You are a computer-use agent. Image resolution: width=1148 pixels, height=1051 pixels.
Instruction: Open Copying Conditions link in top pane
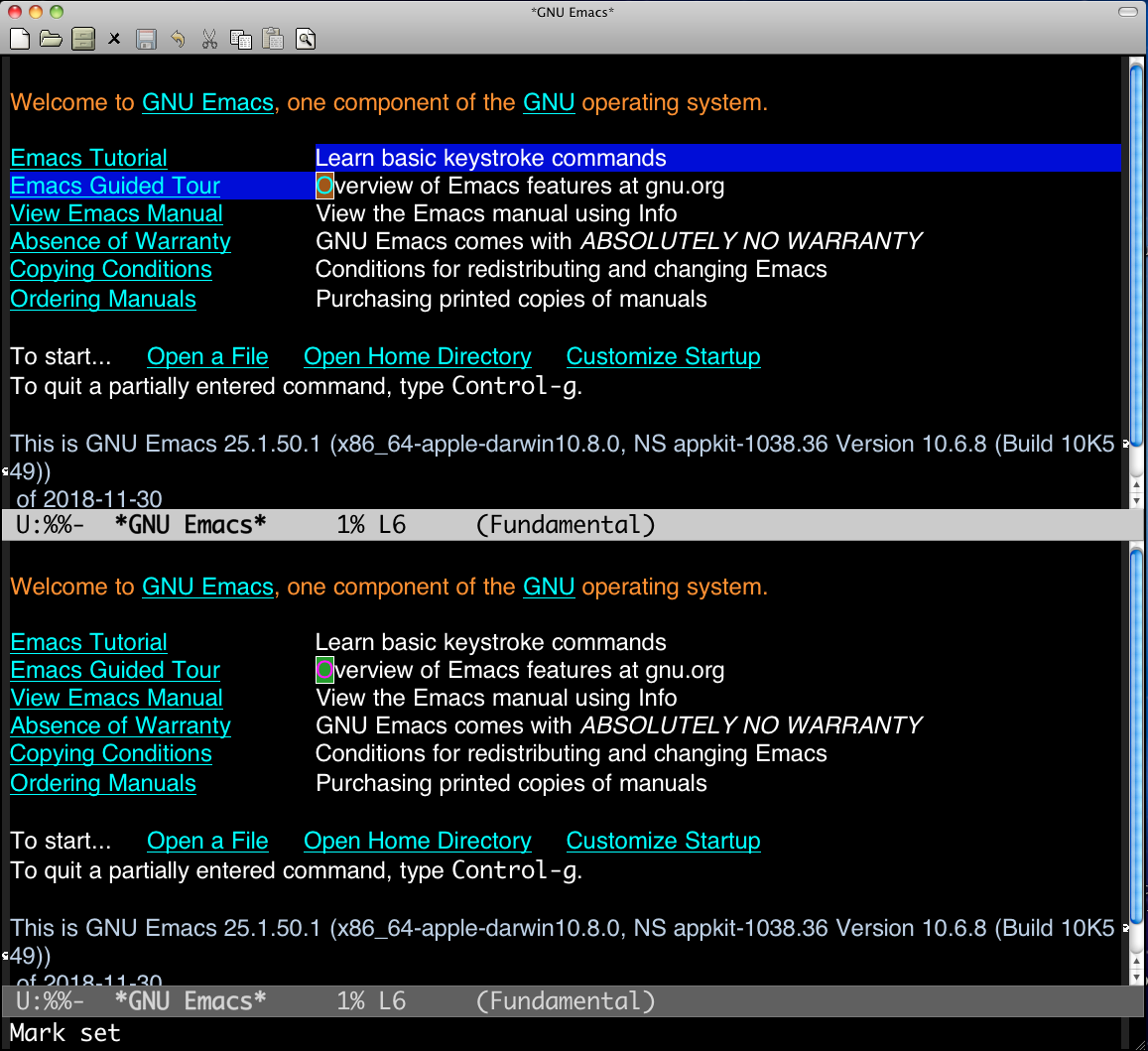pos(110,270)
